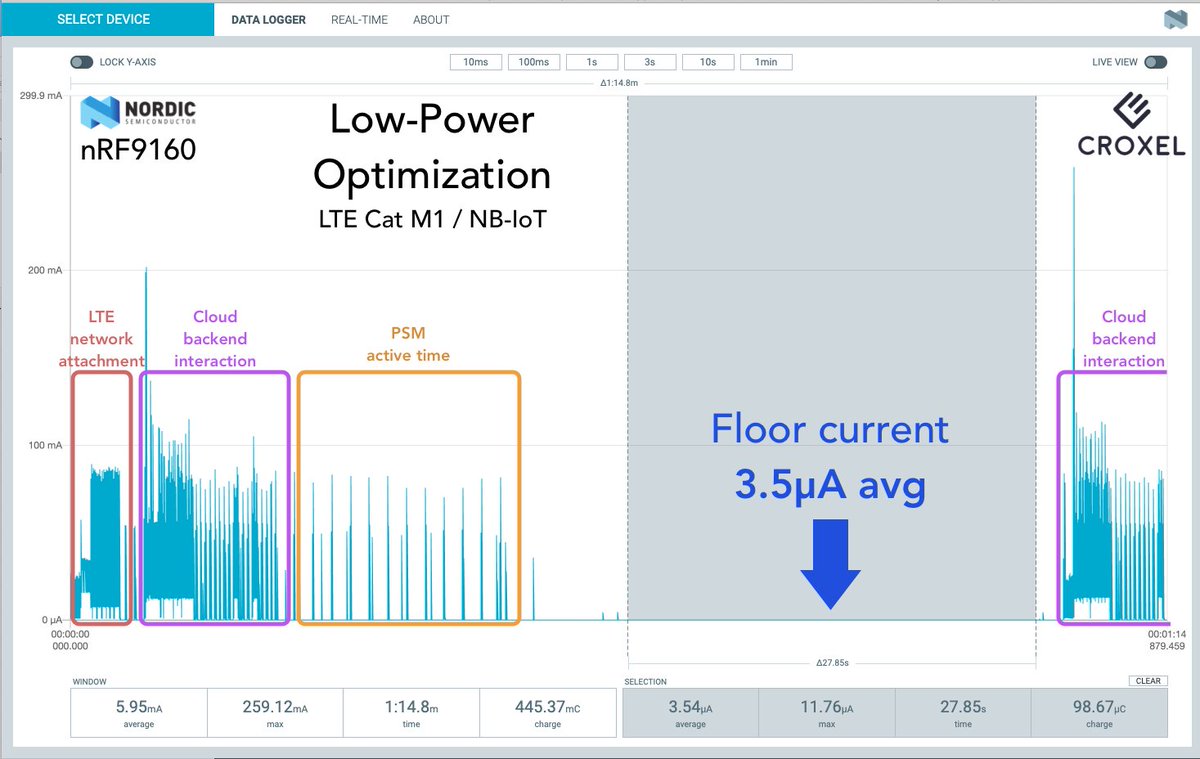The height and width of the screenshot is (759, 1200).
Task: Set window to 3s
Action: click(650, 62)
